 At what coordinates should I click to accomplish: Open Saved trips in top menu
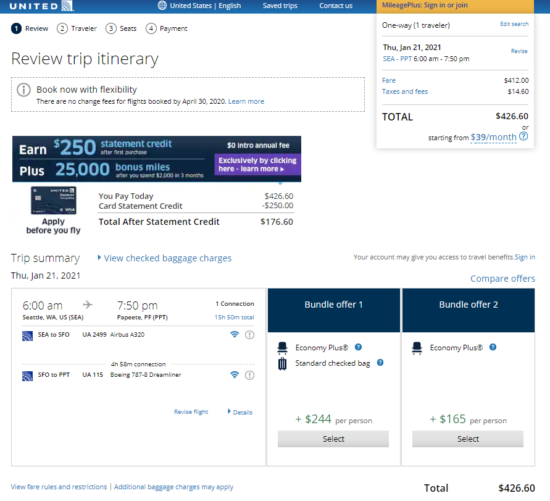(280, 6)
